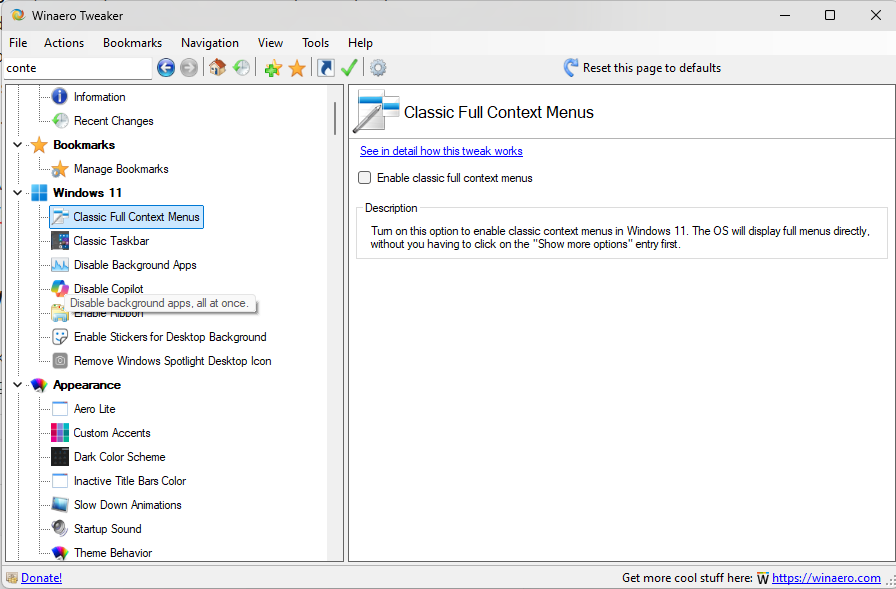This screenshot has width=896, height=589.
Task: Click the shortcut arrow icon in toolbar
Action: tap(326, 67)
